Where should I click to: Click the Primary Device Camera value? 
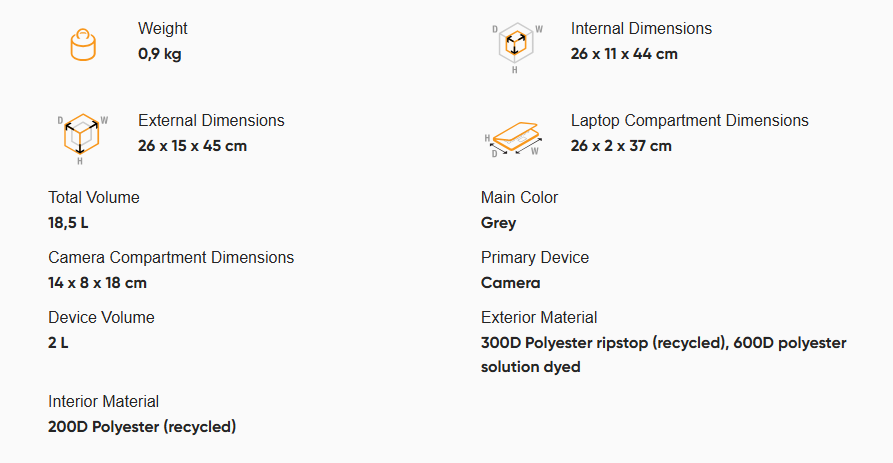click(510, 283)
